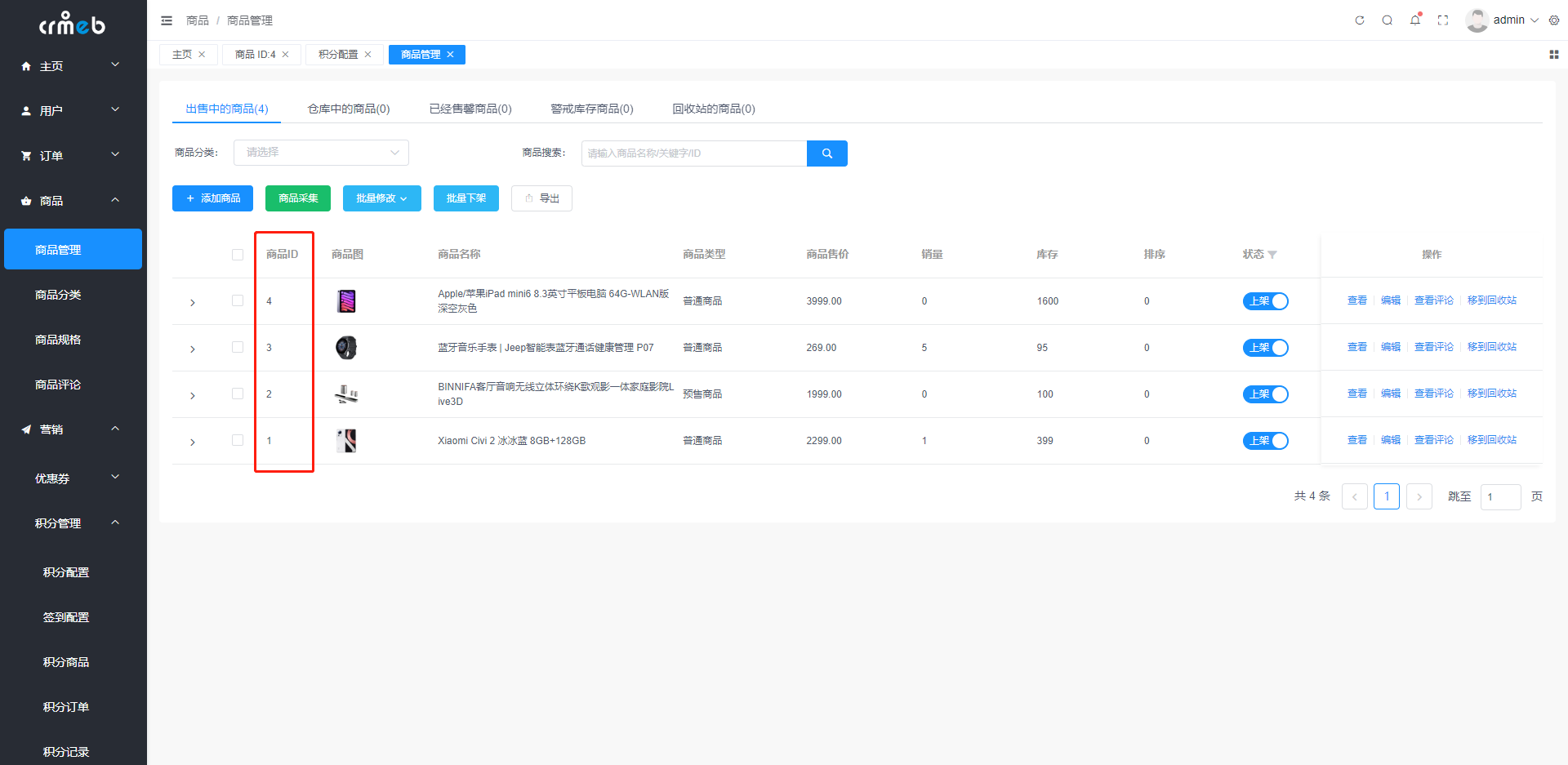1568x765 pixels.
Task: Click the 添加商品 button
Action: [212, 198]
